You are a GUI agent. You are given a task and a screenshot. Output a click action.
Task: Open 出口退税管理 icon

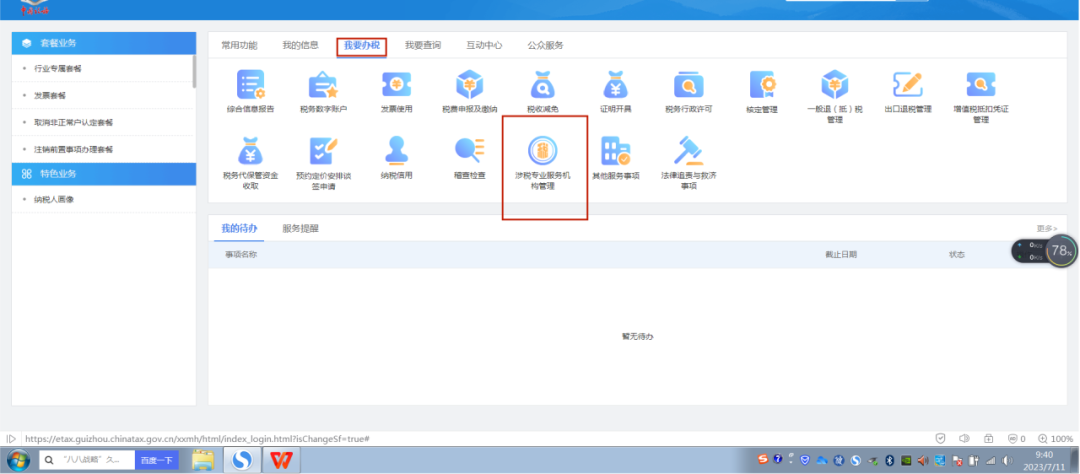pos(908,85)
